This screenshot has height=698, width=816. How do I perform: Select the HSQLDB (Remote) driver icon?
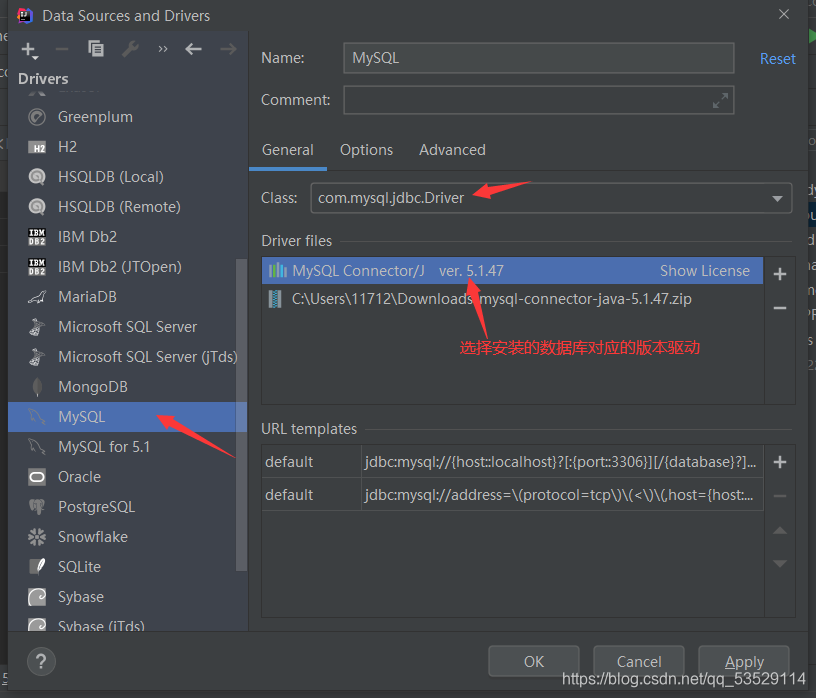[37, 207]
